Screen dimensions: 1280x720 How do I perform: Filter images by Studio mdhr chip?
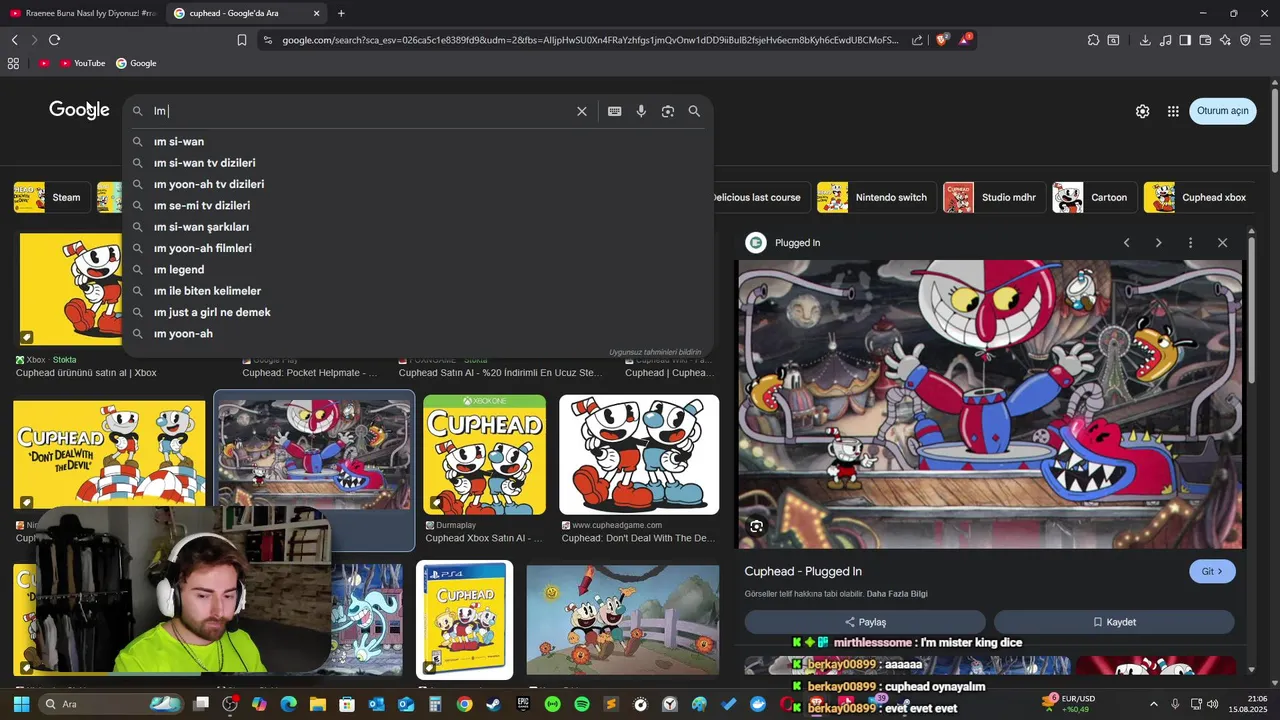(x=995, y=197)
